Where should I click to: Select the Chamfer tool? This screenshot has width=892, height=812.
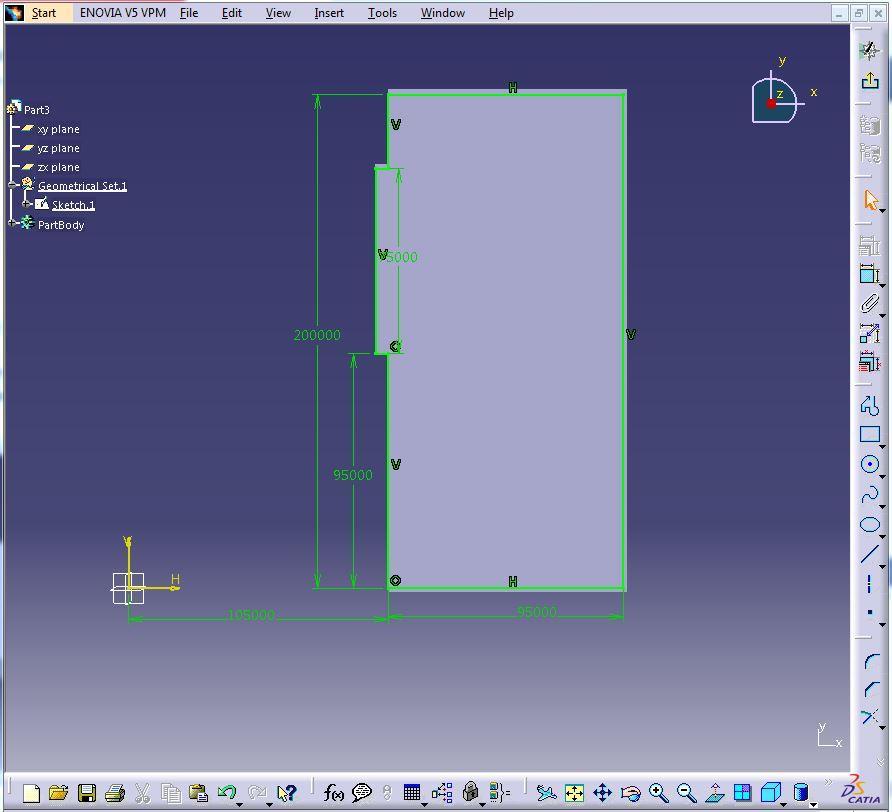[x=870, y=689]
